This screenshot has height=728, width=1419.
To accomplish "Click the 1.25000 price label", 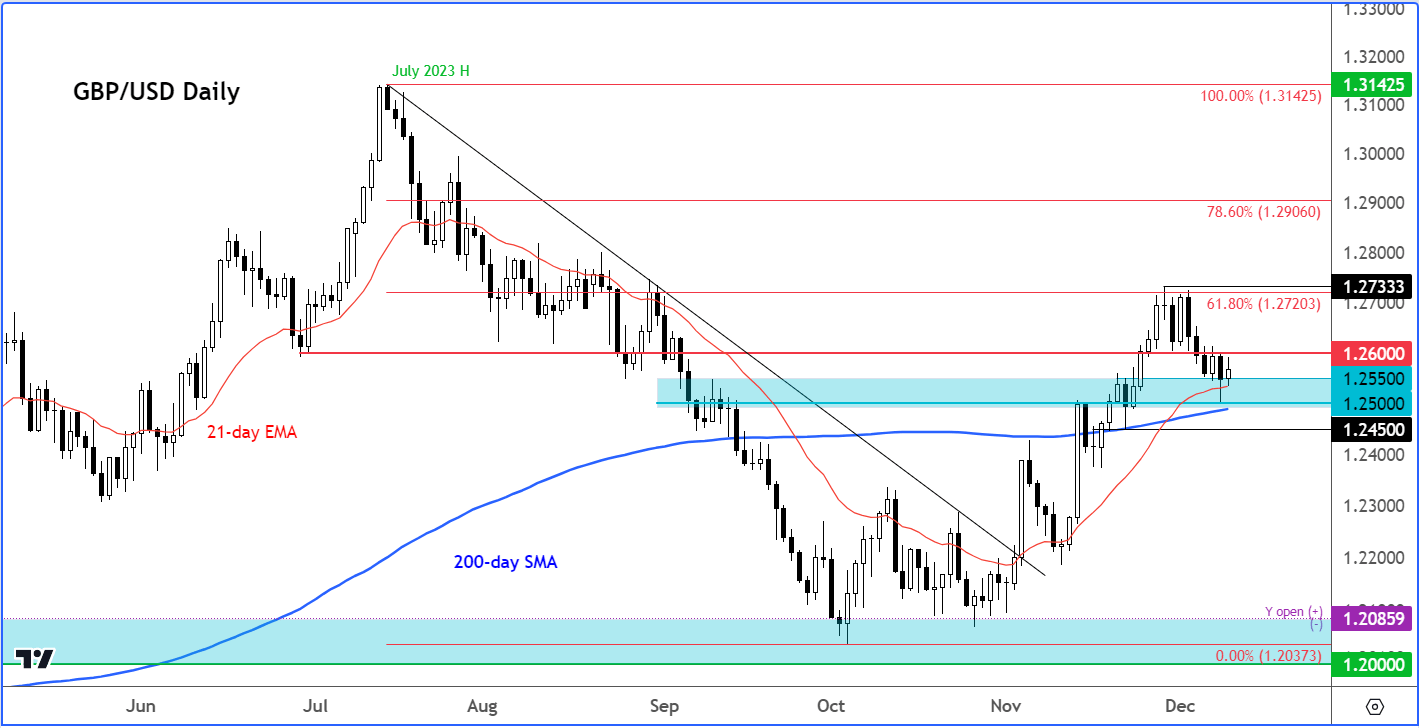I will (1374, 404).
